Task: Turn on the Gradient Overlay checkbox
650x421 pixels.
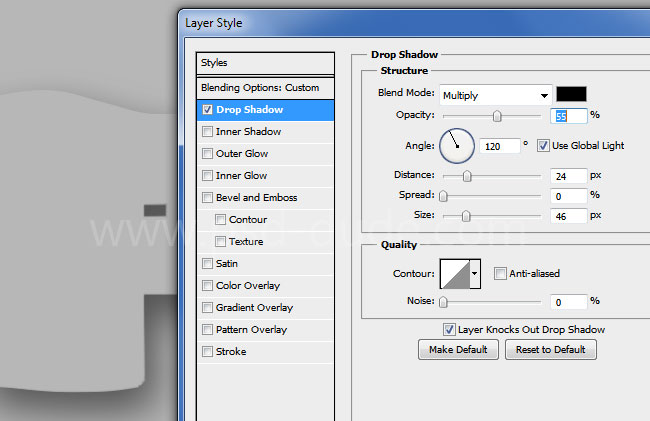Action: tap(207, 308)
